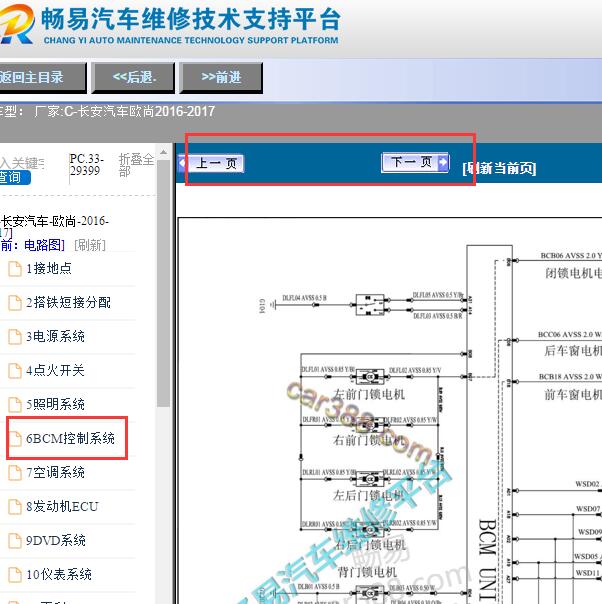Open 2搭铁短接分配 in the tree
The width and height of the screenshot is (602, 604).
click(x=68, y=302)
